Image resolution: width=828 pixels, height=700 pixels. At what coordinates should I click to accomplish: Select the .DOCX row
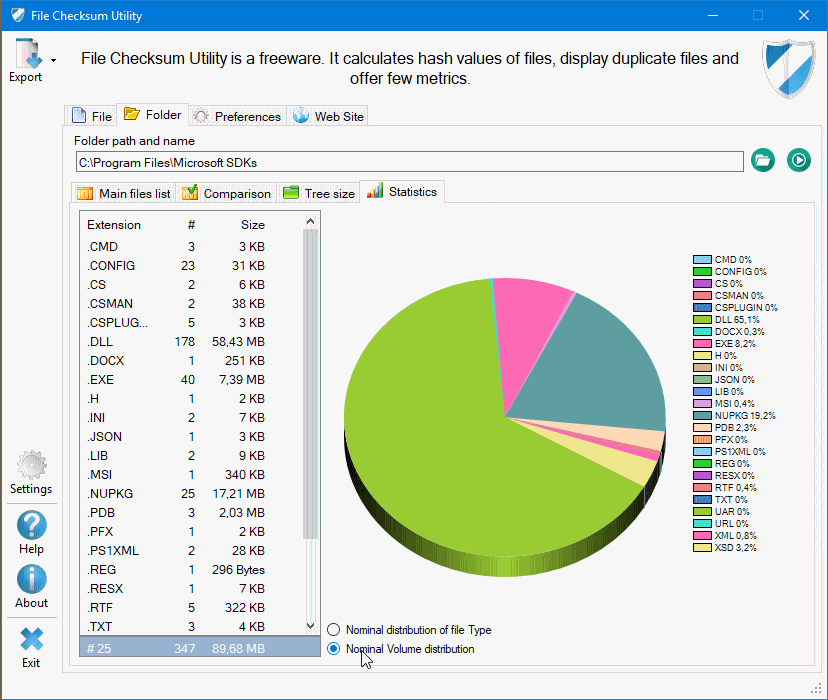tap(192, 361)
